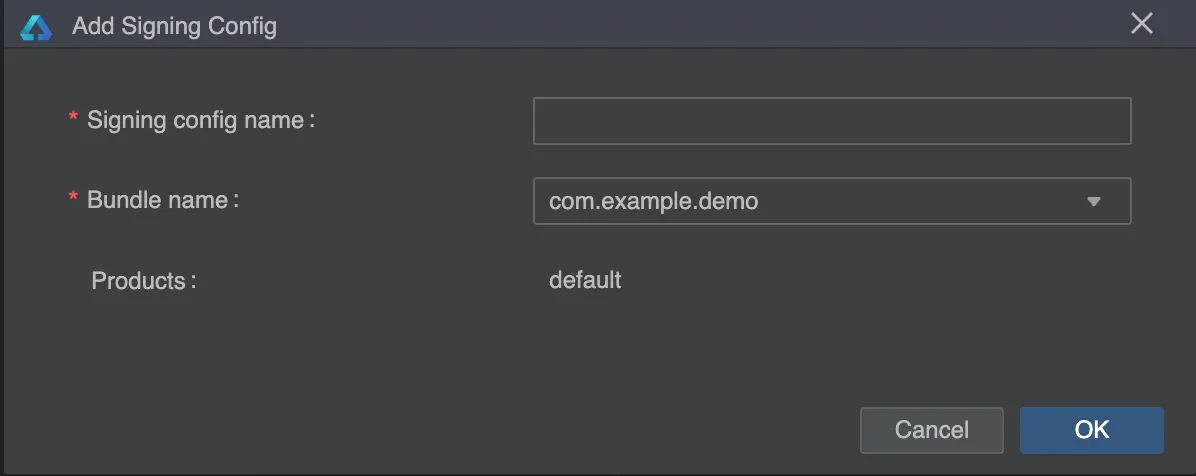Click the X icon in the title bar
Viewport: 1196px width, 476px height.
pyautogui.click(x=1141, y=24)
